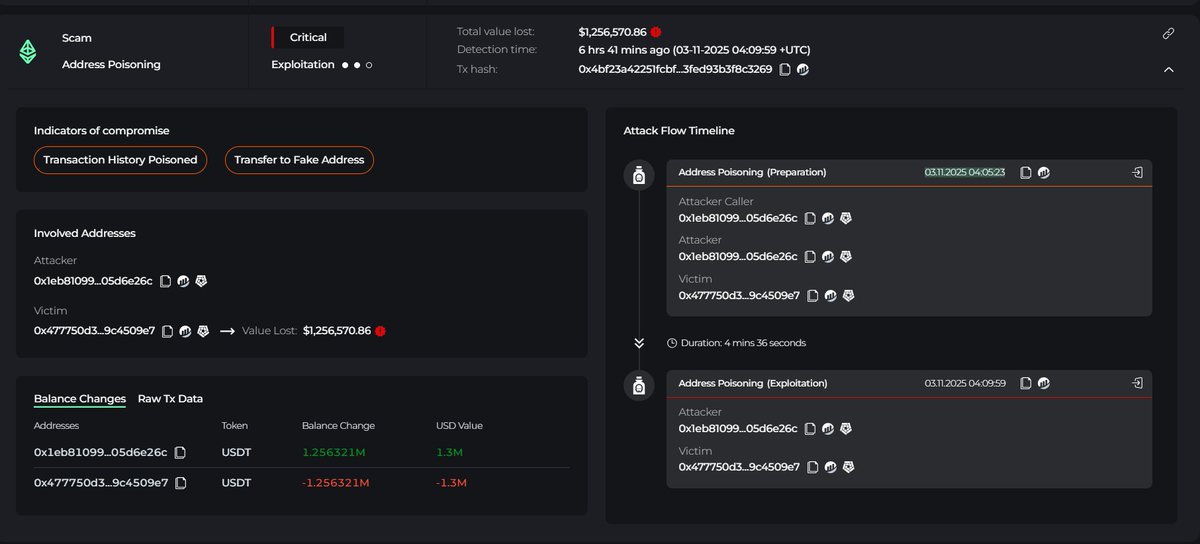The image size is (1200, 544).
Task: Switch to the Raw Tx Data tab
Action: [170, 399]
